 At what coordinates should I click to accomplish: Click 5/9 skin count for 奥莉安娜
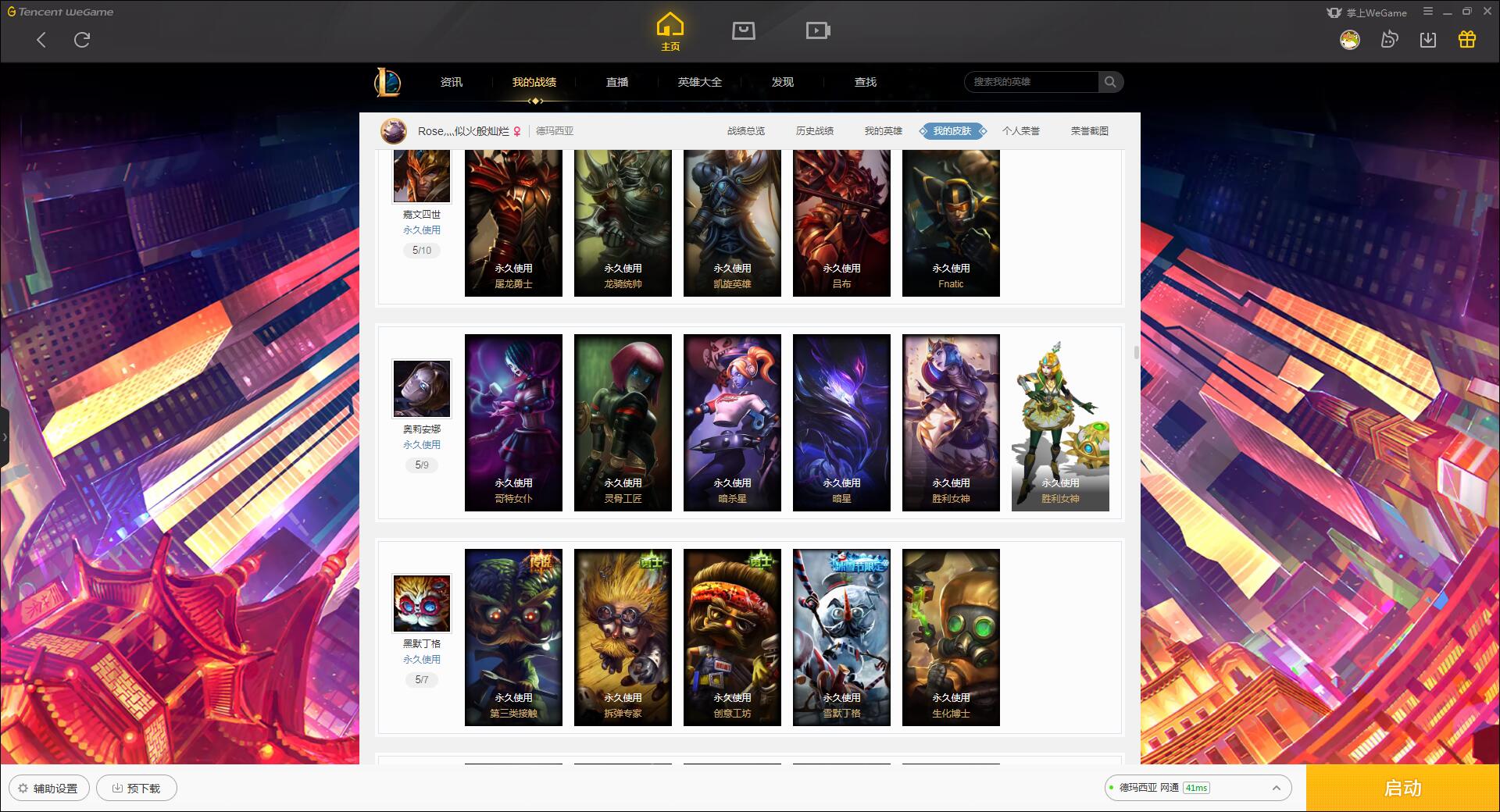point(422,465)
